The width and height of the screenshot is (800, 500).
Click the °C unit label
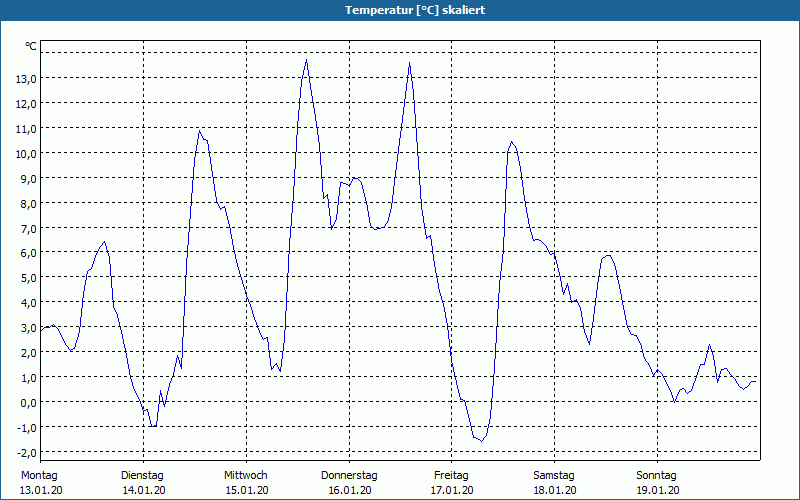31,46
